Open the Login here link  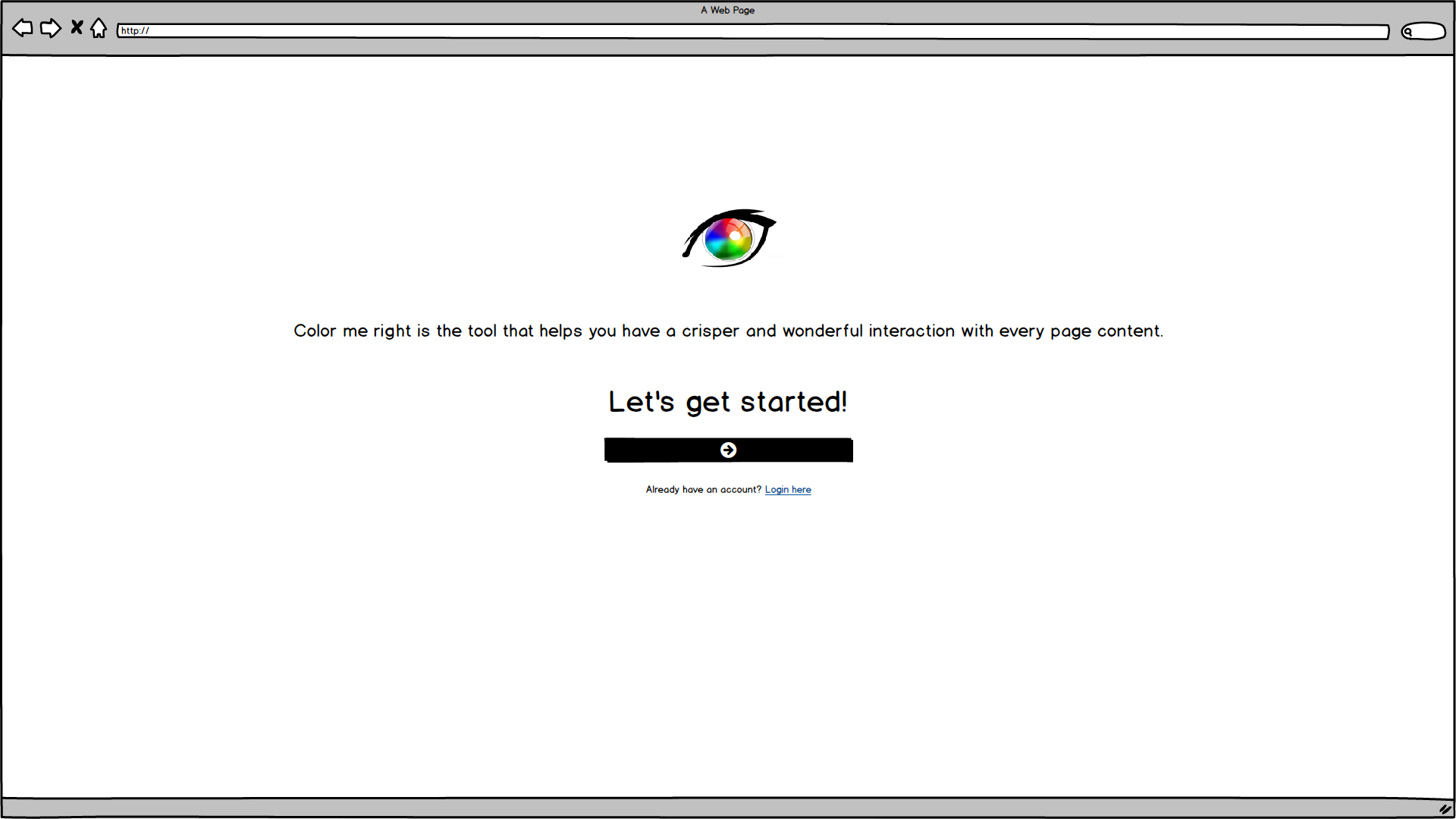788,490
